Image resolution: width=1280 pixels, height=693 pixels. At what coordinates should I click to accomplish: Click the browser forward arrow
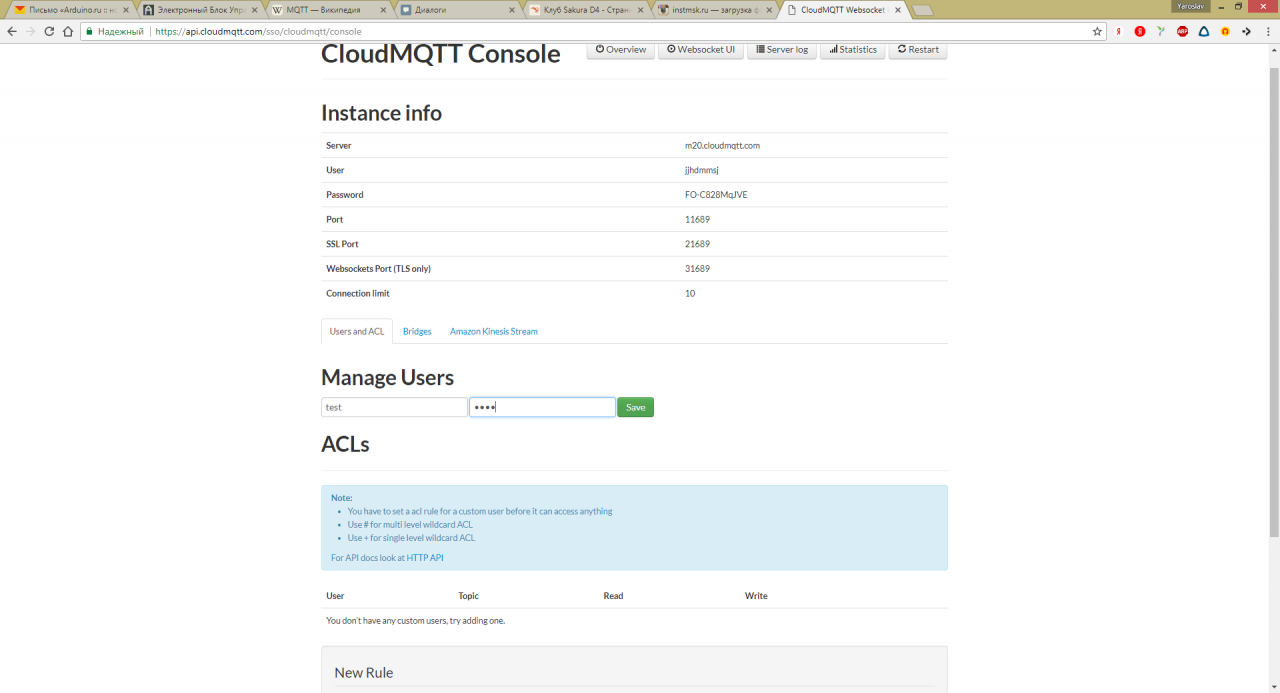pos(30,31)
